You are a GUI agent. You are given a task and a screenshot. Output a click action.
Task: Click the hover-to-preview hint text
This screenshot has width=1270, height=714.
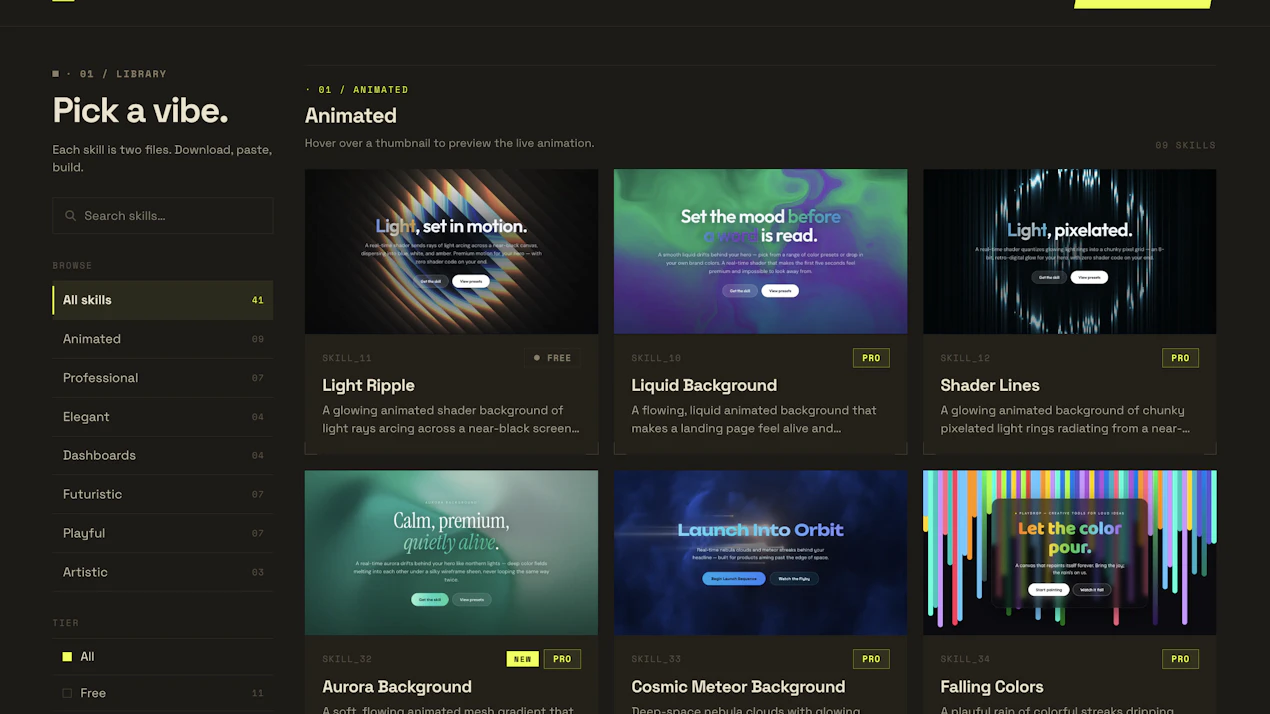click(x=449, y=143)
